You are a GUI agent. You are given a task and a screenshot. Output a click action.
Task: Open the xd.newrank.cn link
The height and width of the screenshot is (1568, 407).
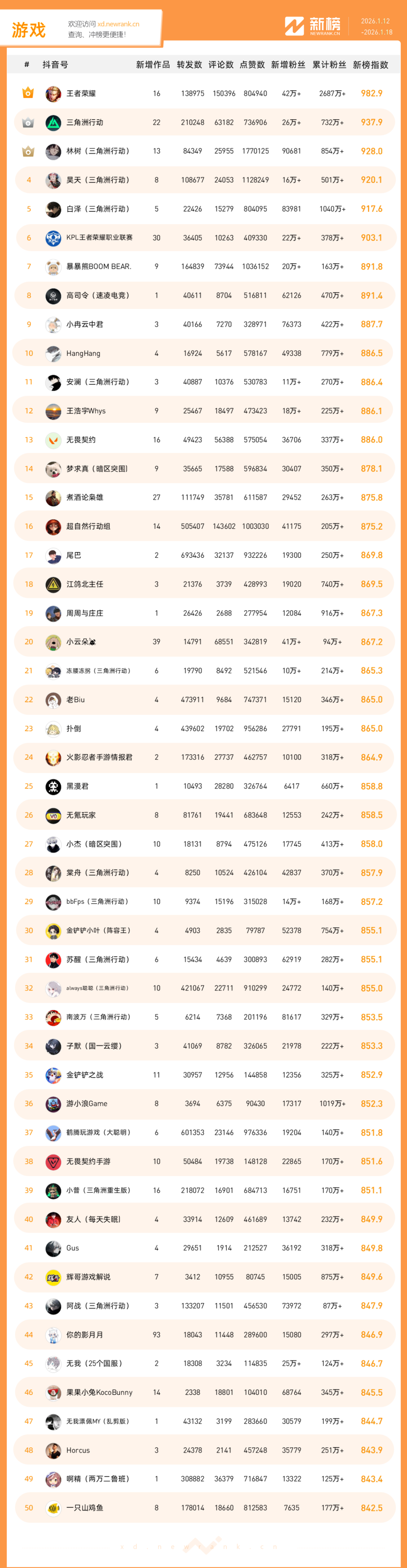[118, 25]
